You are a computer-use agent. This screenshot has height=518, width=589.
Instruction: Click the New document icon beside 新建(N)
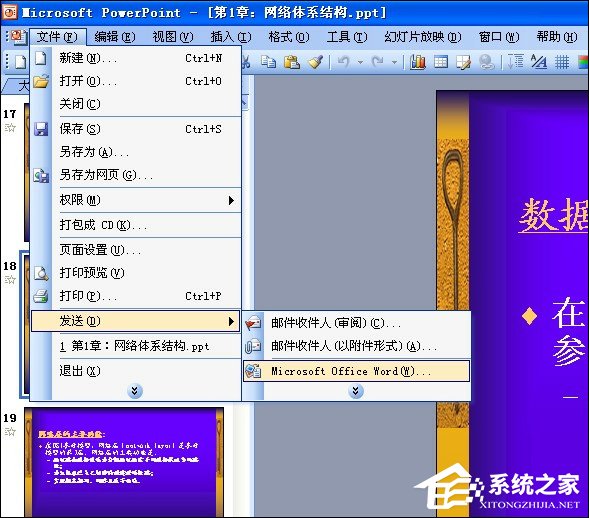pos(41,58)
